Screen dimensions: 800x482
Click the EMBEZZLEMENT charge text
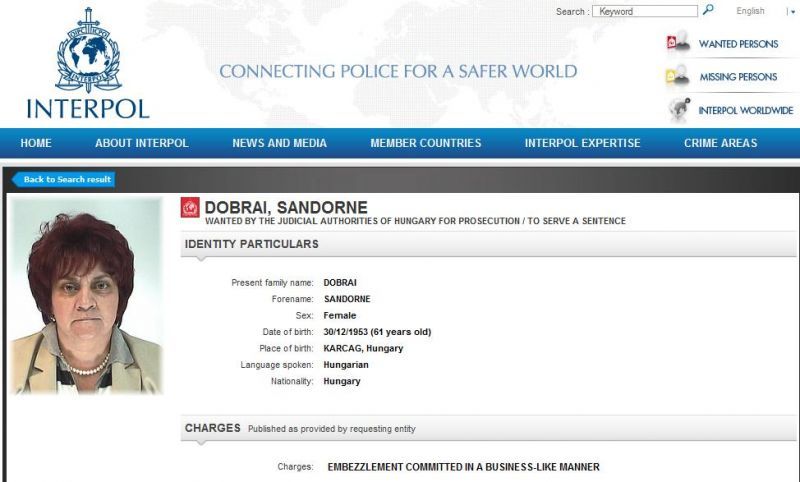pos(463,467)
